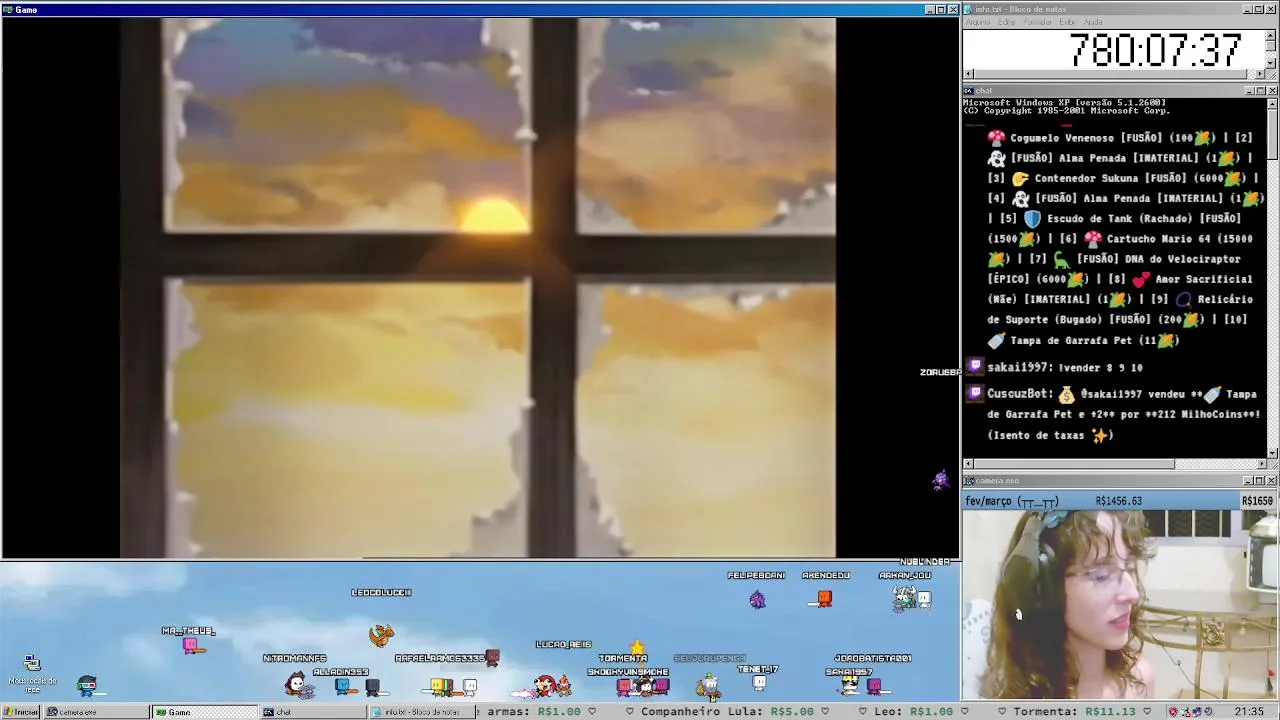Viewport: 1280px width, 720px height.
Task: Click the RAFAELRAMOS3335 dark red cube avatar
Action: click(x=491, y=656)
